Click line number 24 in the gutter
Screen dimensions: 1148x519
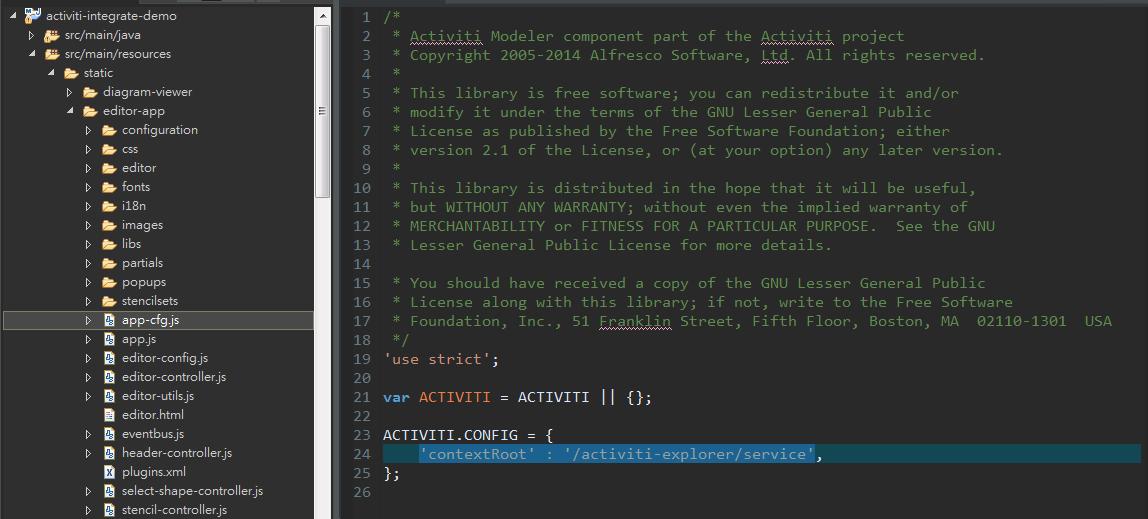[362, 454]
